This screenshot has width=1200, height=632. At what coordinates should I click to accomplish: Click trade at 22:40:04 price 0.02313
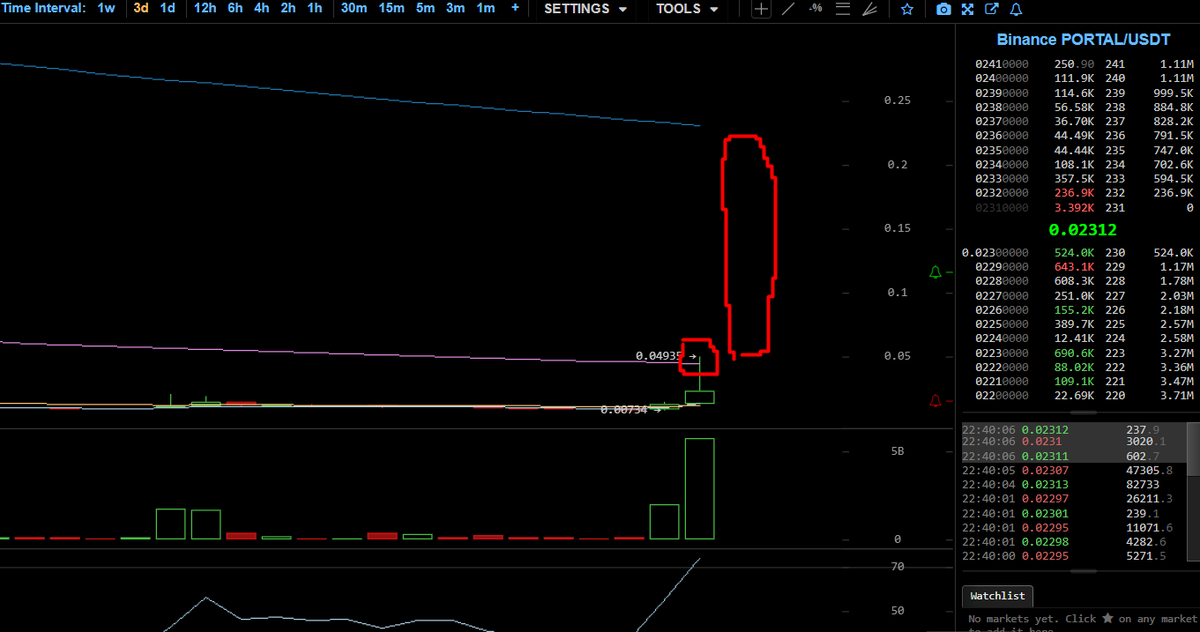[x=1073, y=485]
